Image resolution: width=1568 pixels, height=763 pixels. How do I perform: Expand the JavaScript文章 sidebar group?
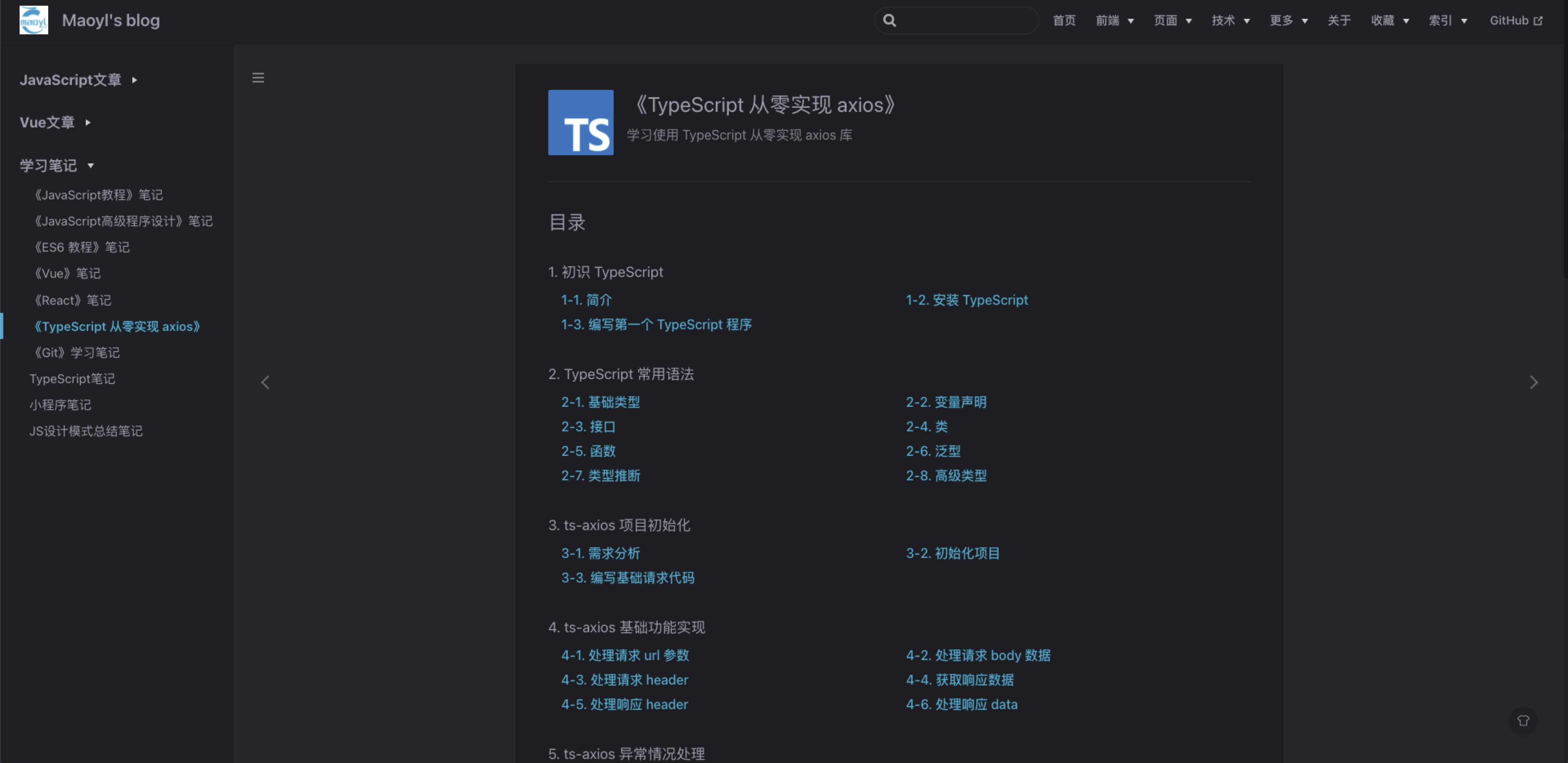[78, 80]
